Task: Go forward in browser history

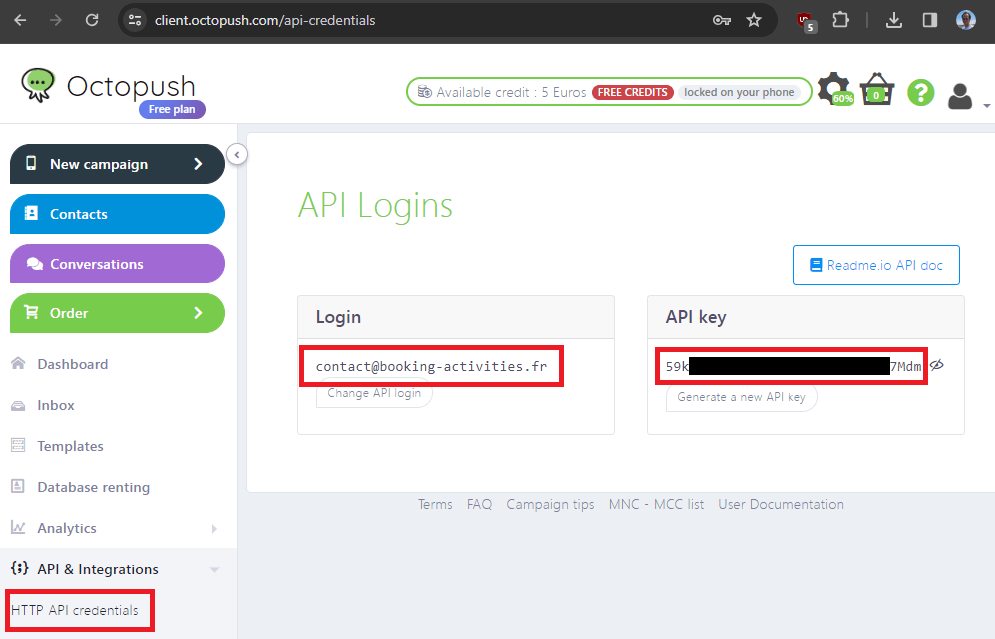Action: pos(56,20)
